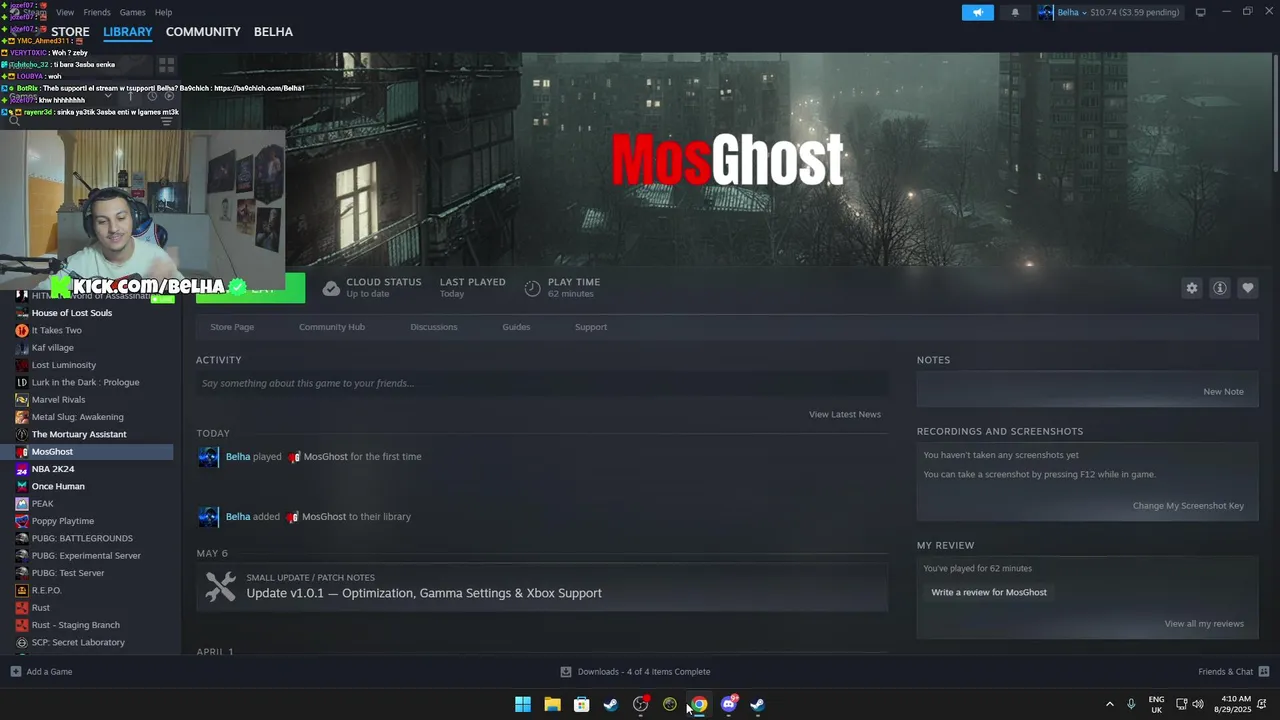Add MosGhost to favorites heart icon
The width and height of the screenshot is (1280, 720).
click(1247, 288)
